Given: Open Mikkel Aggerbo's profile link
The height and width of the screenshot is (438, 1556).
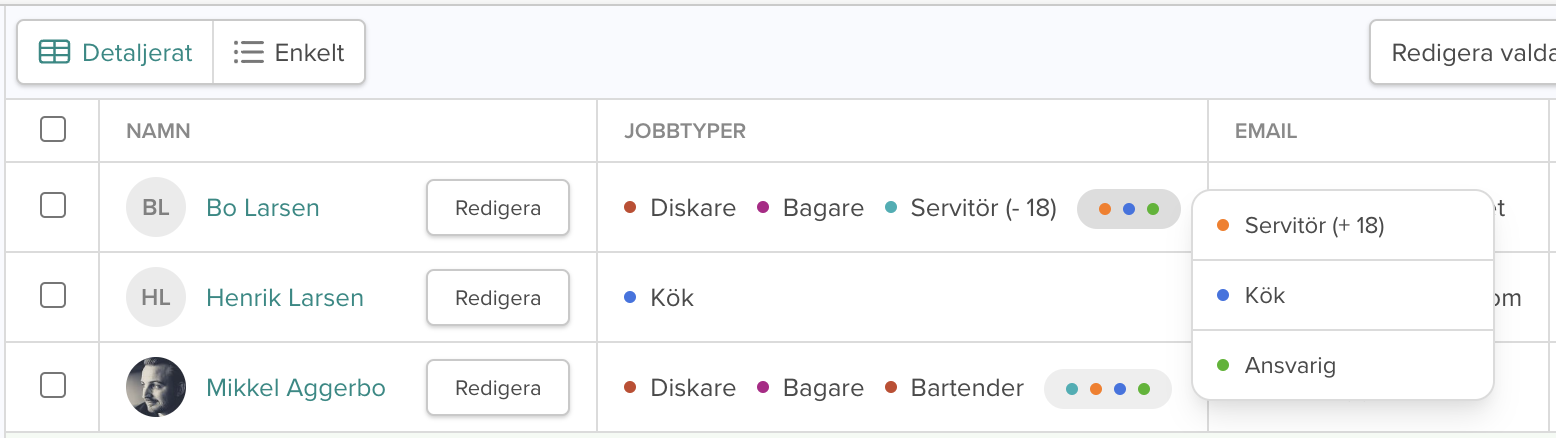Looking at the screenshot, I should pyautogui.click(x=295, y=388).
